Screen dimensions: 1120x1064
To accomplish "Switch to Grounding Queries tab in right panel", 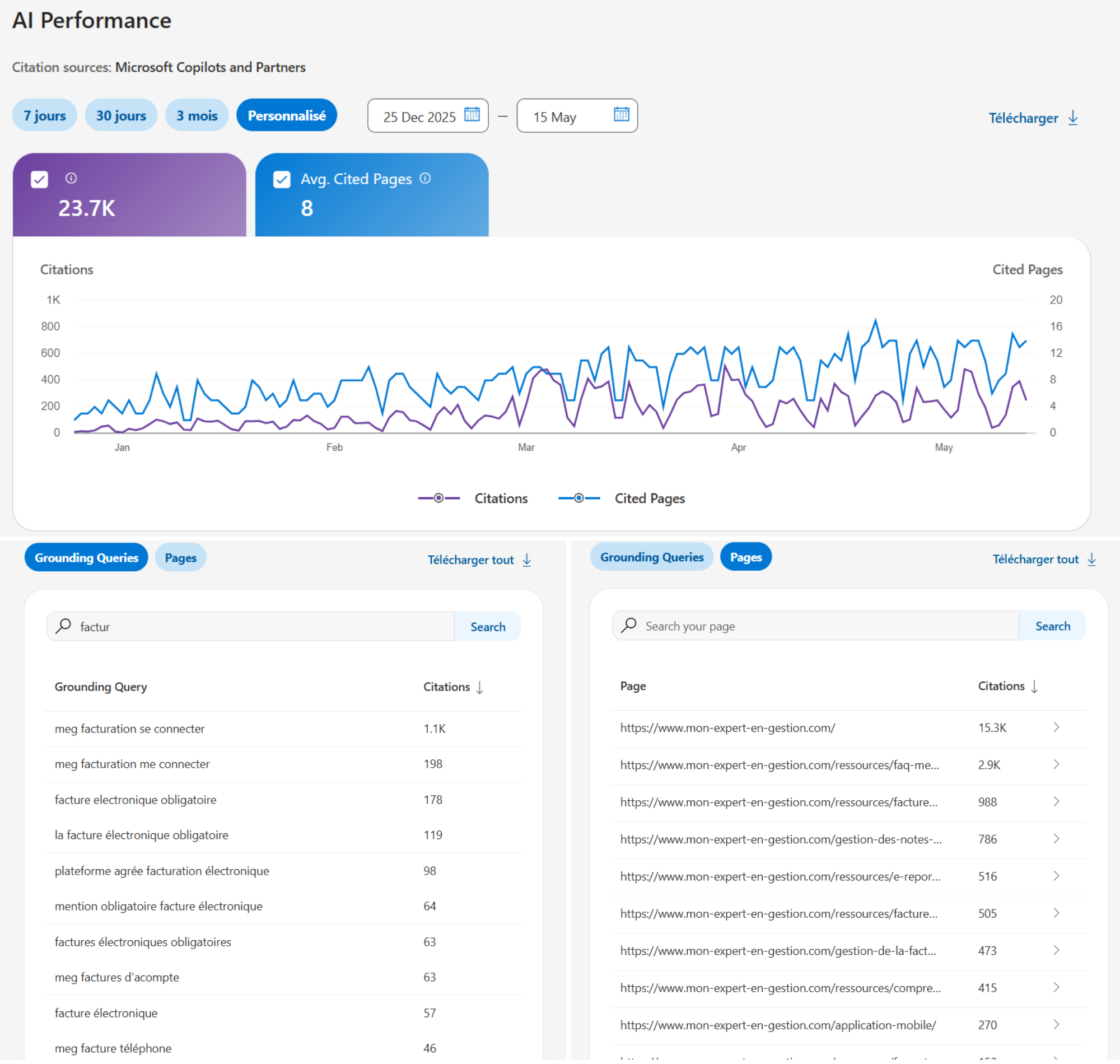I will [652, 557].
